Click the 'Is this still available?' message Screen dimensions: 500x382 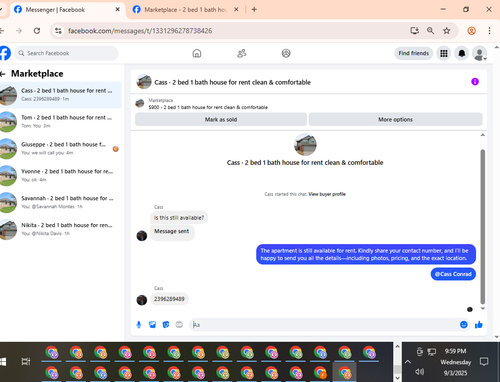click(x=179, y=218)
